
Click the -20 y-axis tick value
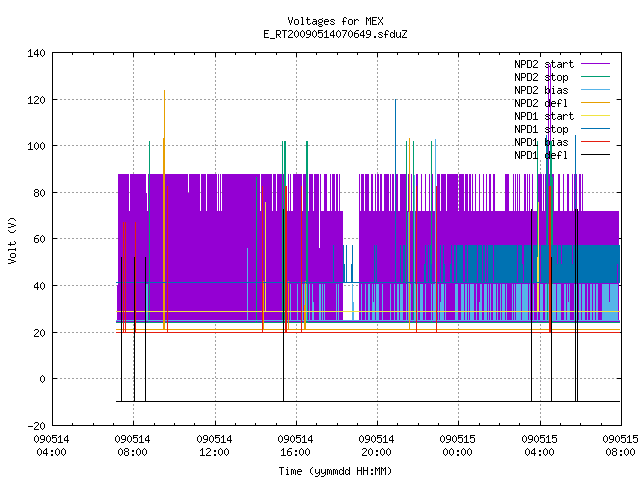[x=36, y=426]
